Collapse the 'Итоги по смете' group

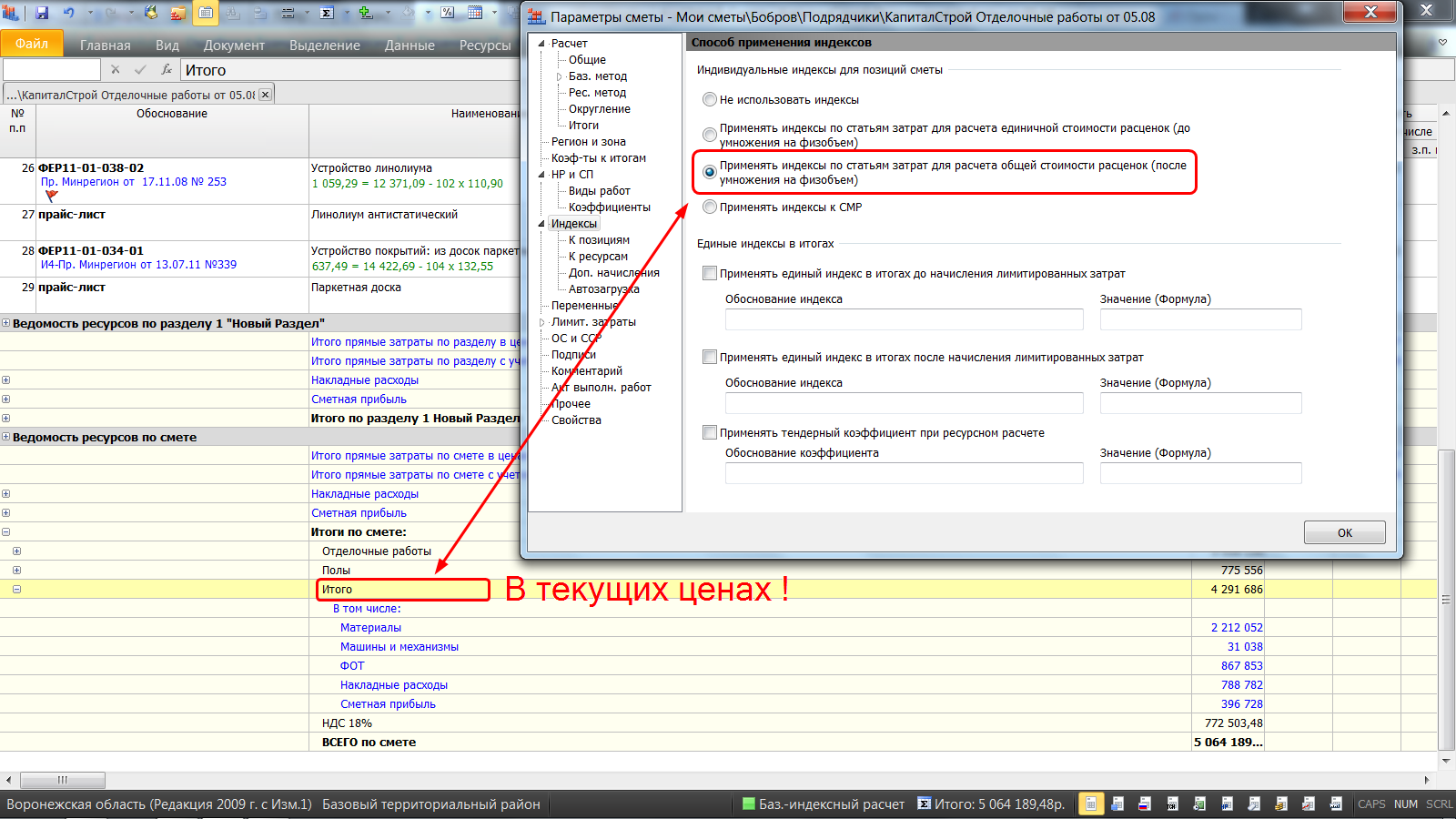pyautogui.click(x=6, y=532)
